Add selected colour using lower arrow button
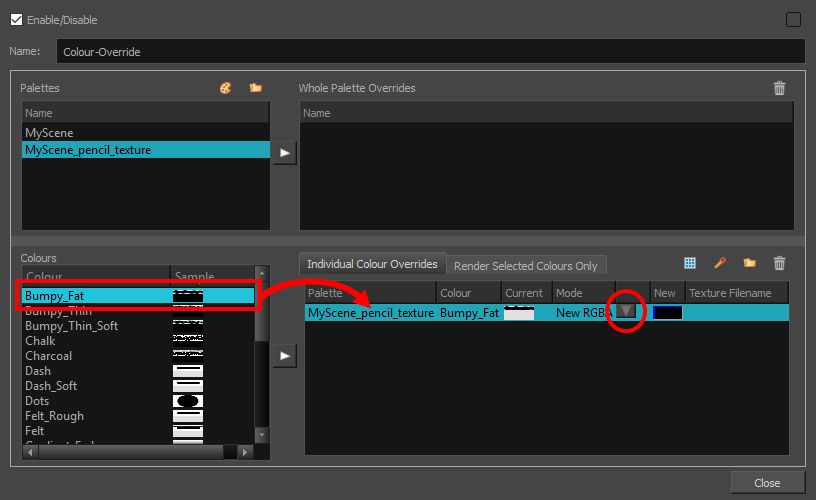816x500 pixels. 285,355
